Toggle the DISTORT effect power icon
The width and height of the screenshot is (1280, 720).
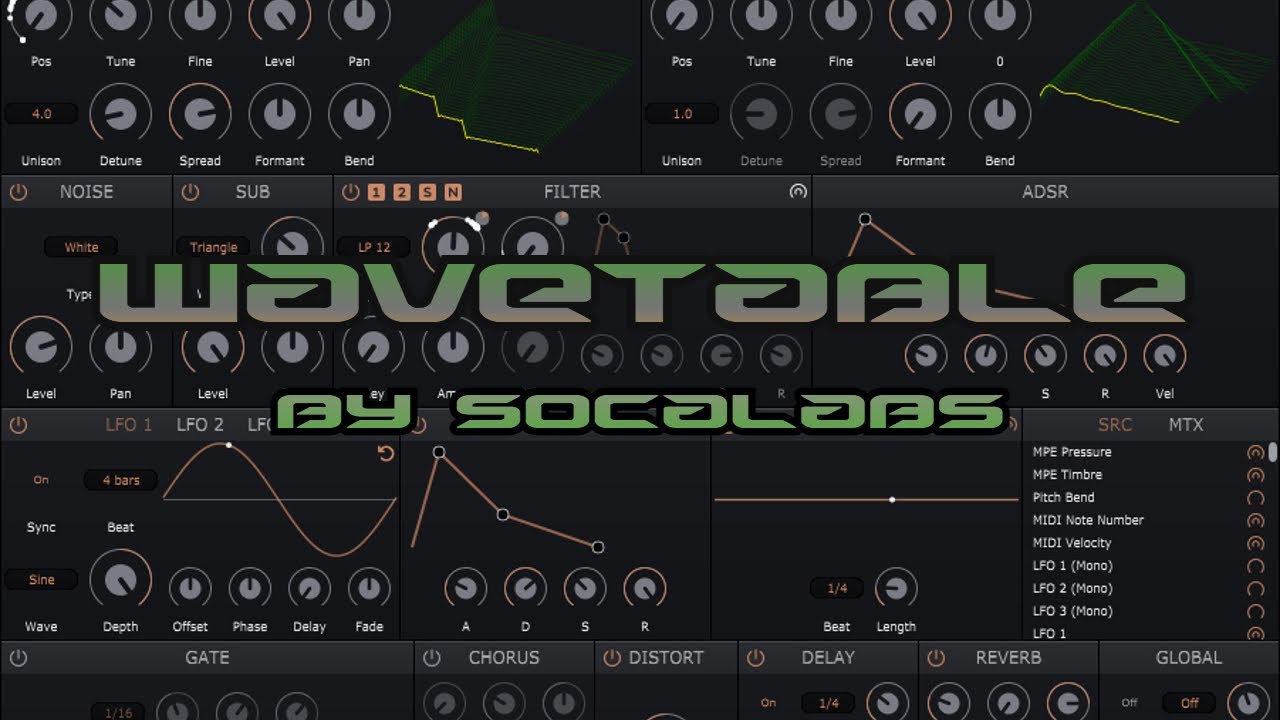click(611, 658)
